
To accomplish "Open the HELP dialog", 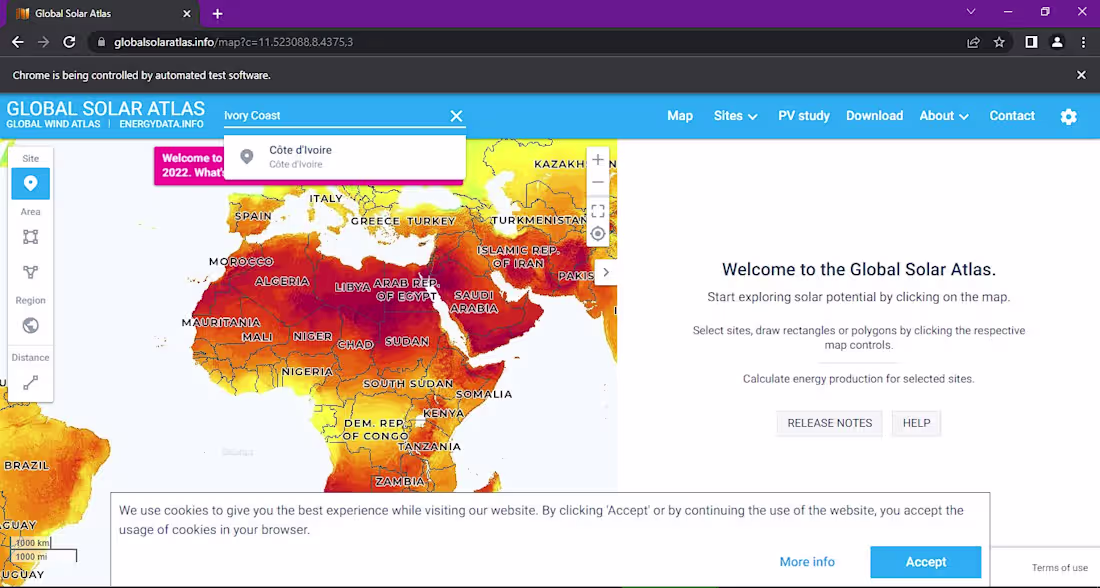I will coord(916,423).
